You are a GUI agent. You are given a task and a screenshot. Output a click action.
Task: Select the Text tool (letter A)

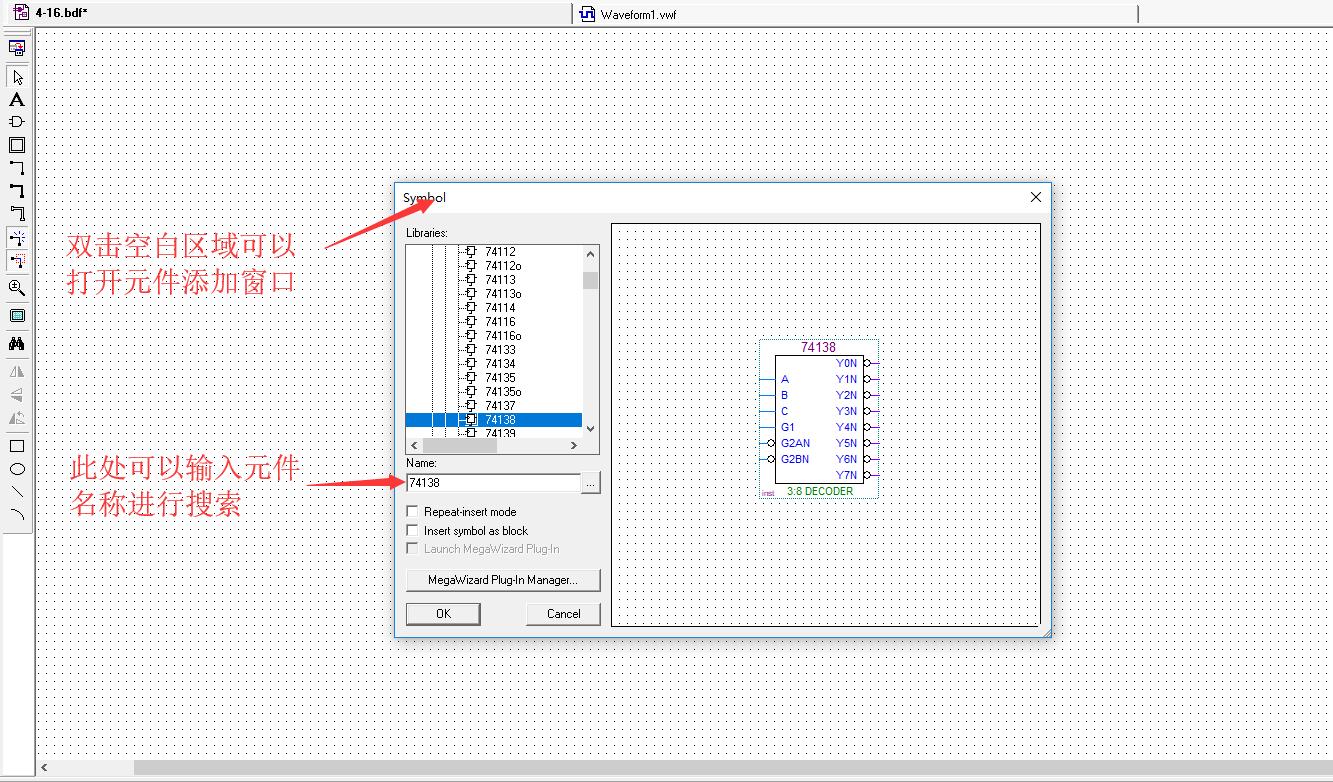[x=17, y=99]
